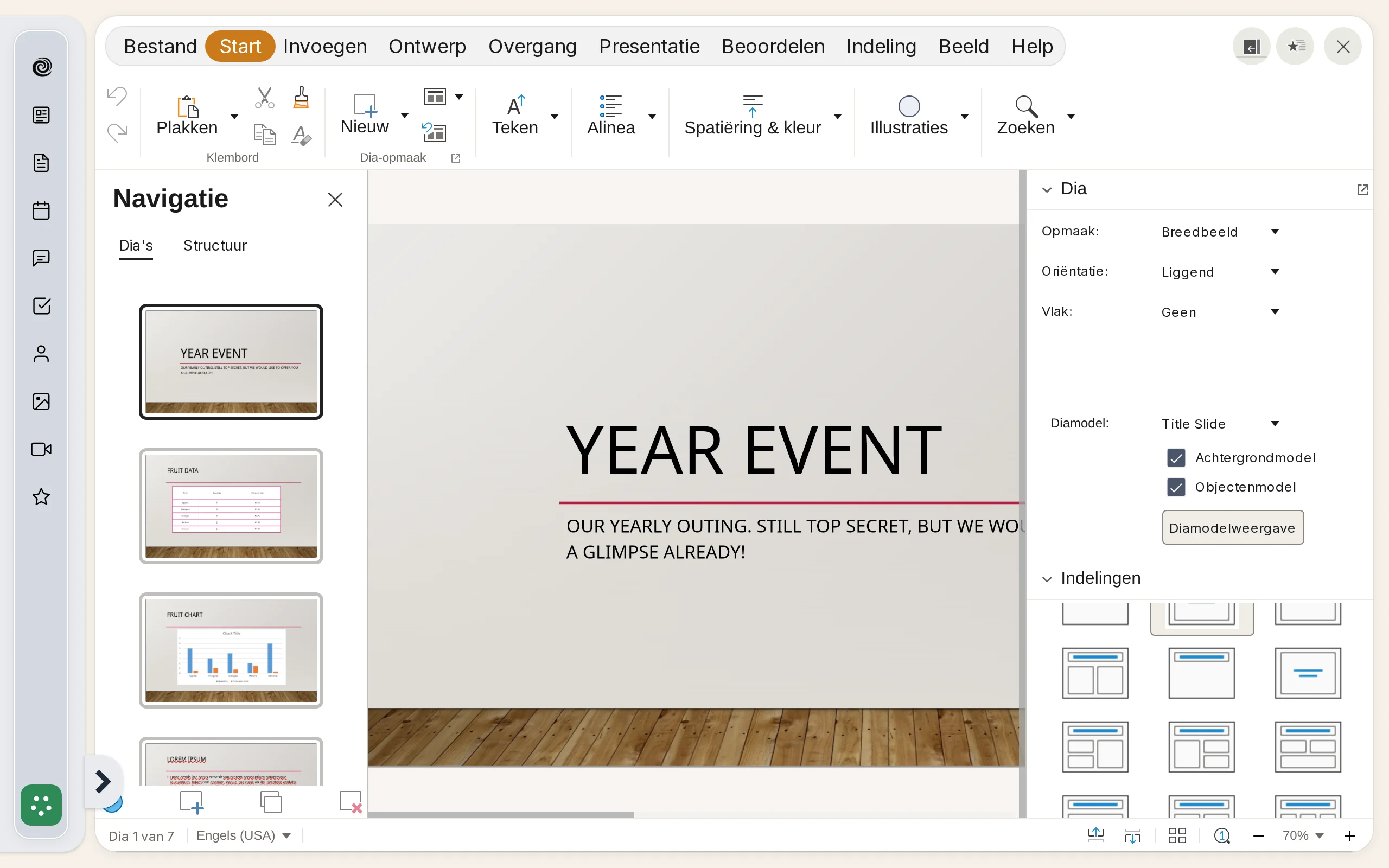The width and height of the screenshot is (1389, 868).
Task: Click the Undo arrow icon
Action: 117,96
